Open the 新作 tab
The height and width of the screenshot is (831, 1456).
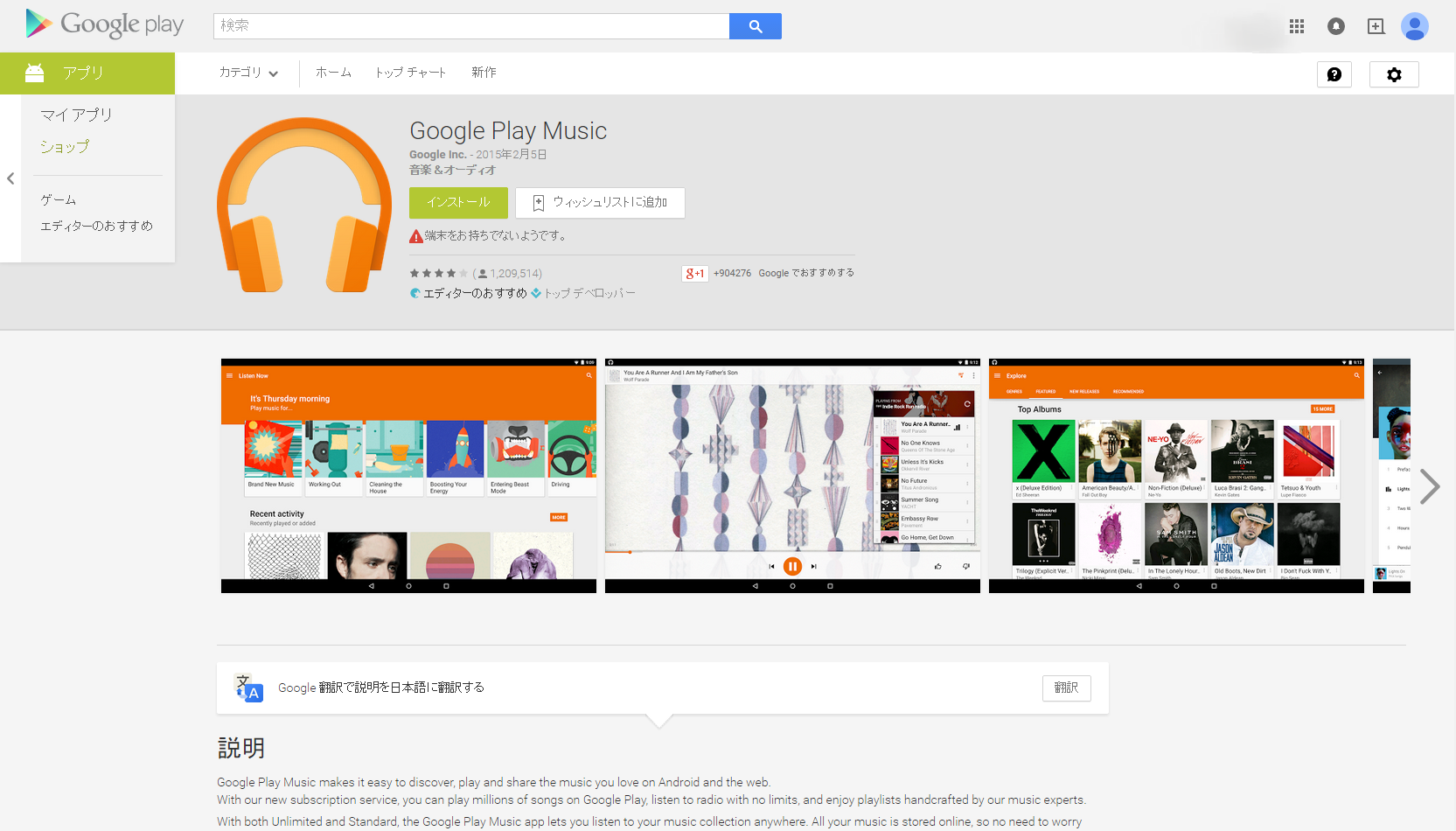pos(484,73)
